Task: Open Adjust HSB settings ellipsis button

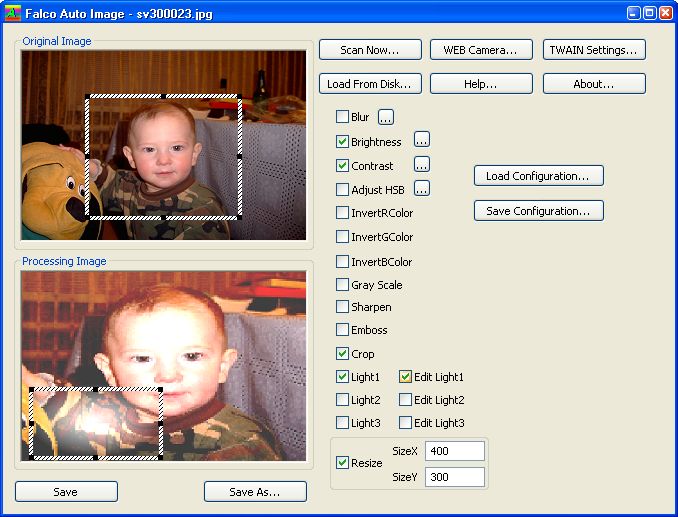Action: pos(422,188)
